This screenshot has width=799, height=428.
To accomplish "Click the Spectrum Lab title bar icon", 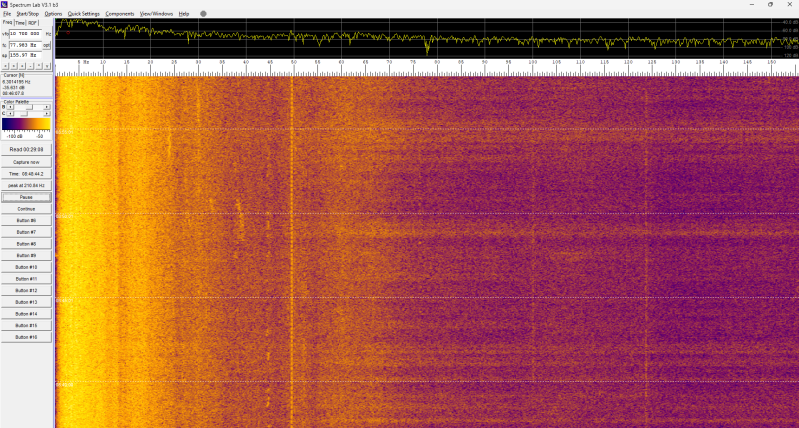I will (x=4, y=4).
